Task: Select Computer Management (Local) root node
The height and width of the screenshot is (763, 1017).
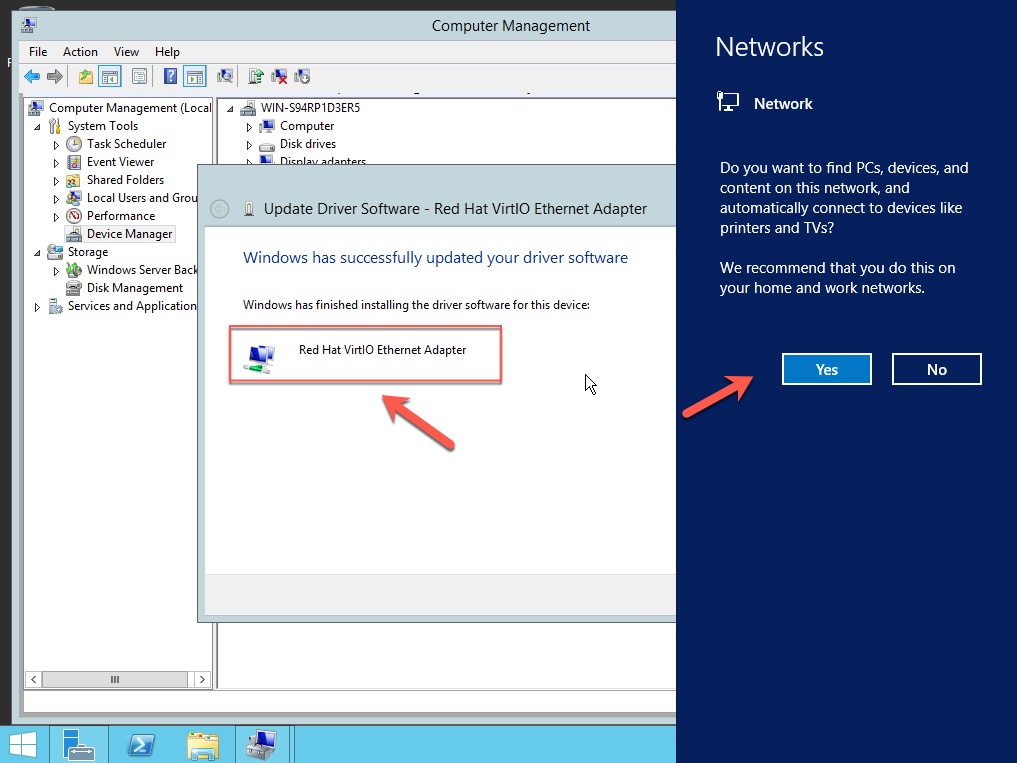Action: pyautogui.click(x=130, y=108)
